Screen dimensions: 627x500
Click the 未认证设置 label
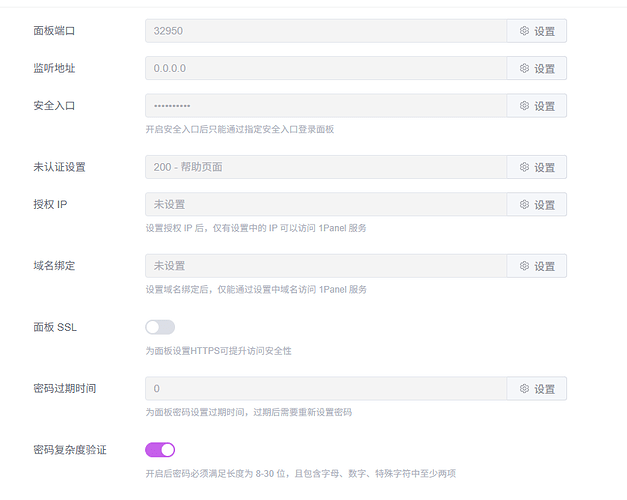coord(59,167)
